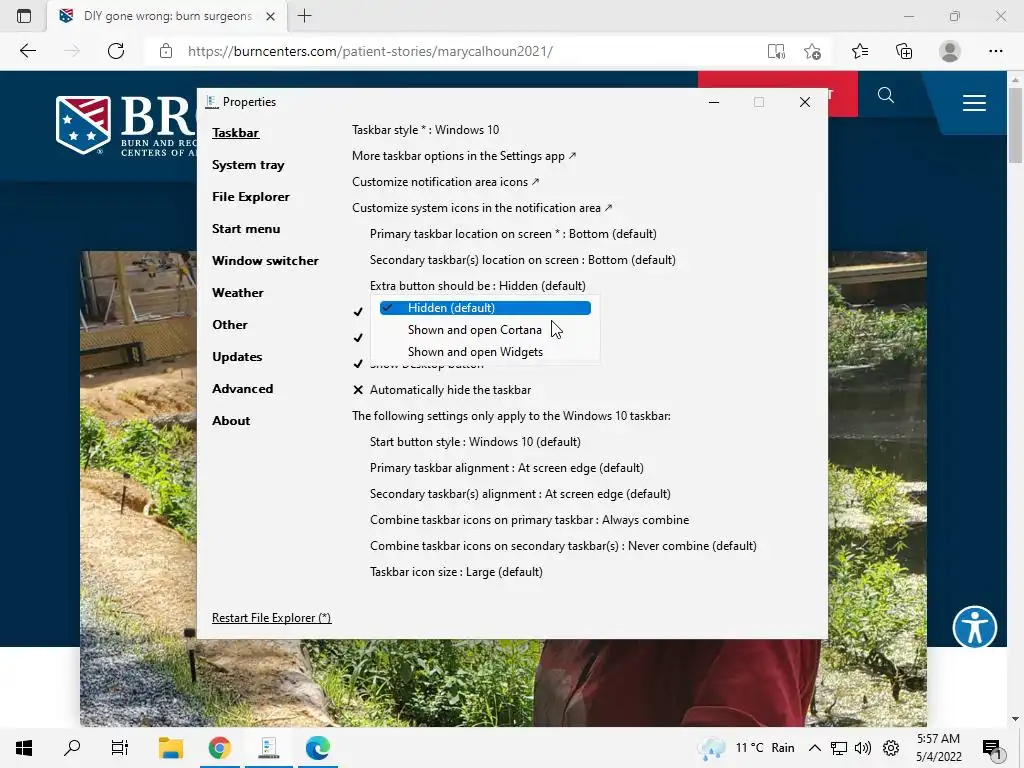Open the notification center icon
Screen dimensions: 1024x768
pyautogui.click(x=991, y=749)
